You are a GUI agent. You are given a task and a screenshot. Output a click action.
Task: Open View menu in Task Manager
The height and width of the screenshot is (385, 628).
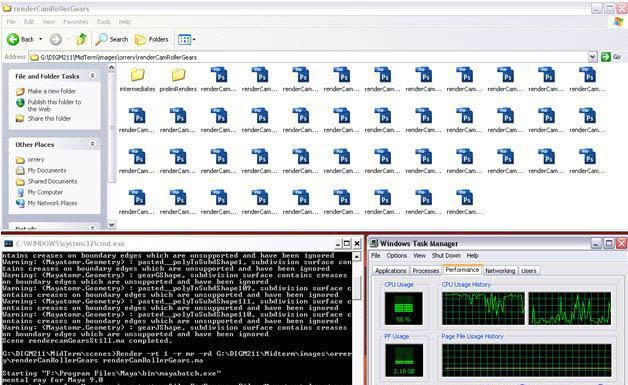click(419, 256)
